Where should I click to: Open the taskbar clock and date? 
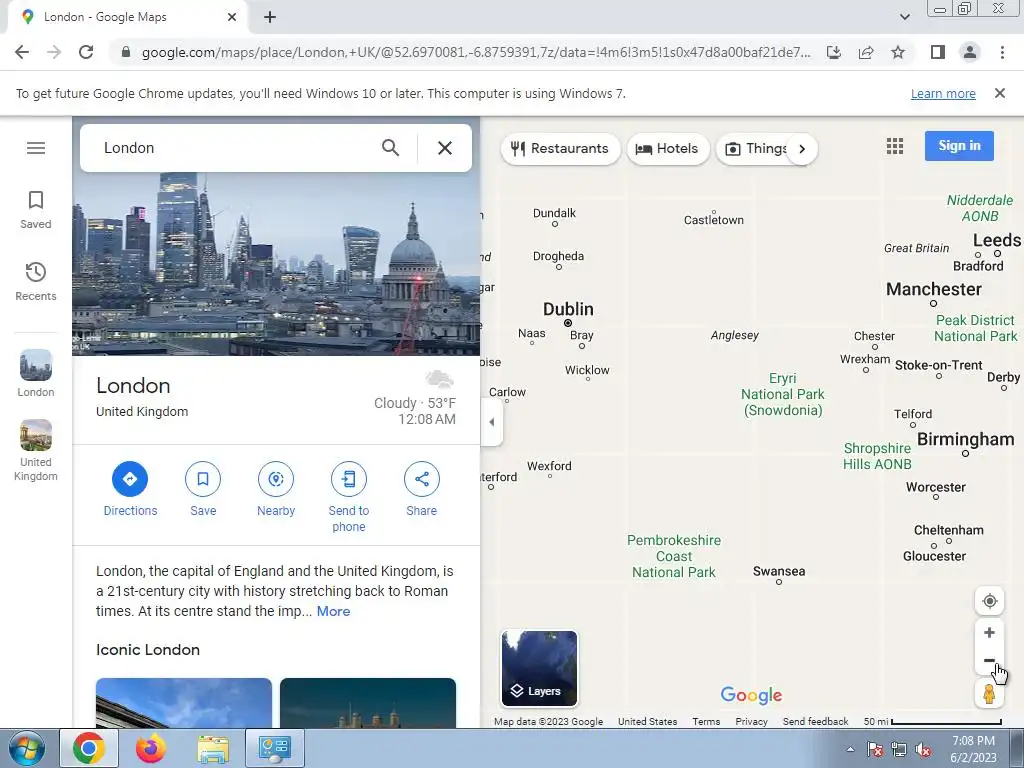(973, 749)
